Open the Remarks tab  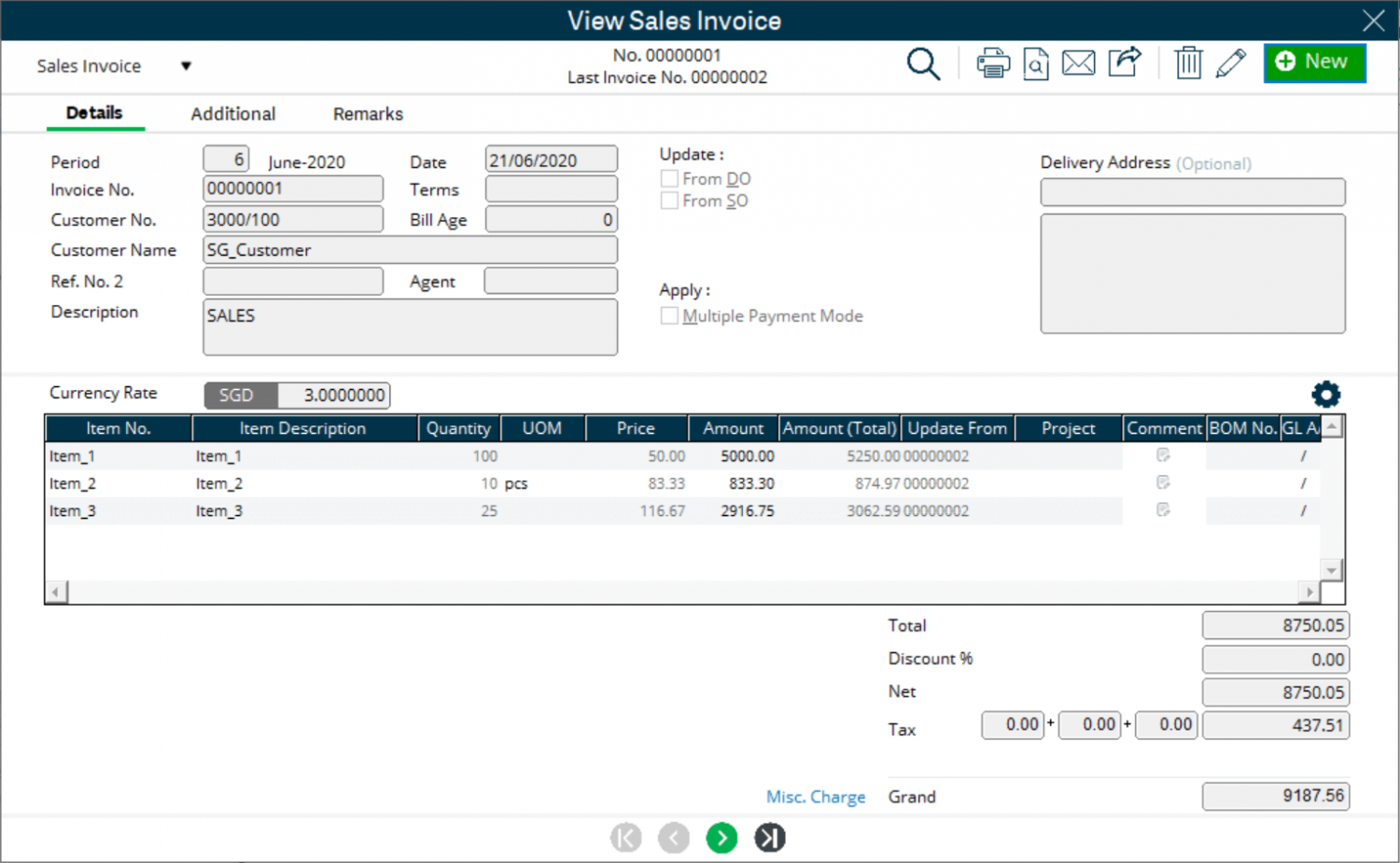point(367,113)
